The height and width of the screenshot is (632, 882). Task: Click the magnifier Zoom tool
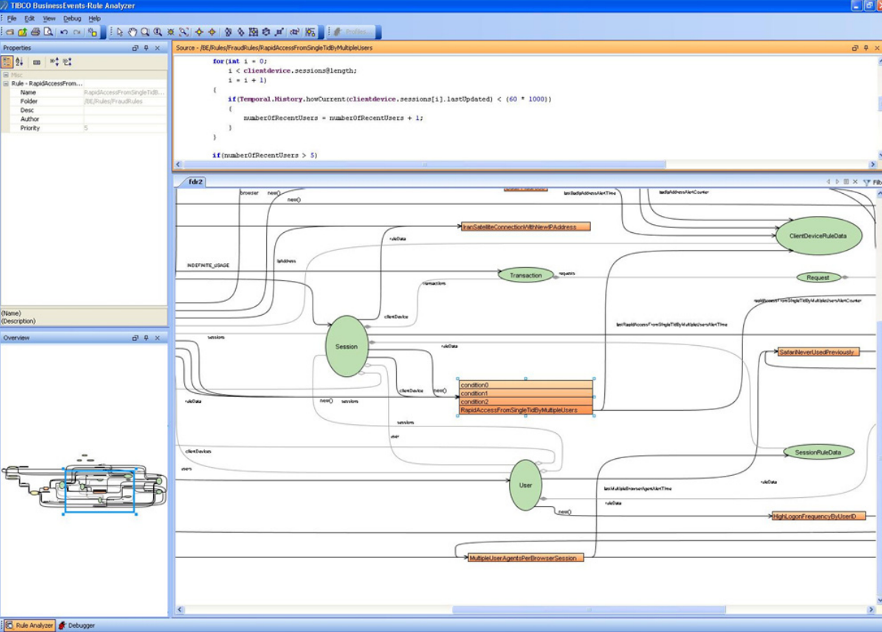click(145, 32)
